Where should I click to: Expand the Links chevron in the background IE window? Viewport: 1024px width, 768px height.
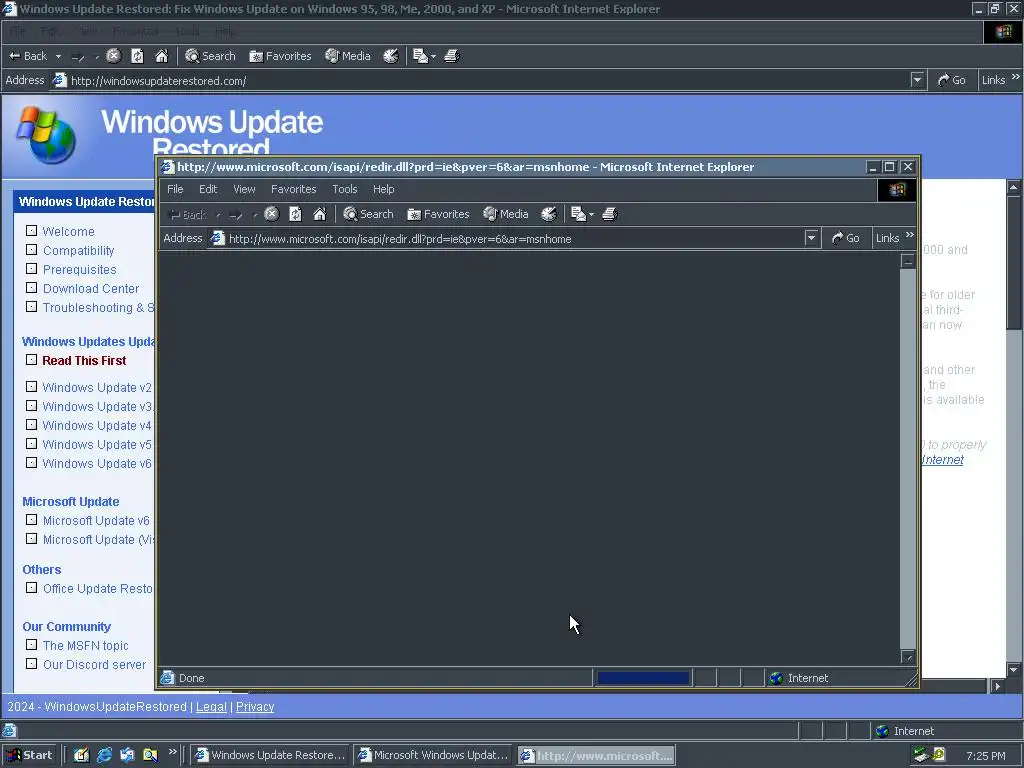click(1016, 76)
